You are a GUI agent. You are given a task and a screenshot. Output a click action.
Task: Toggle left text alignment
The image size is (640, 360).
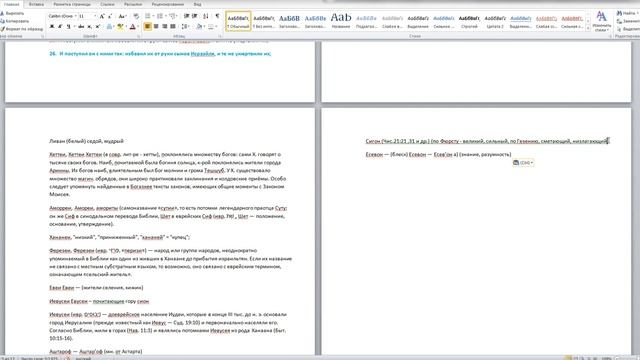tap(147, 27)
